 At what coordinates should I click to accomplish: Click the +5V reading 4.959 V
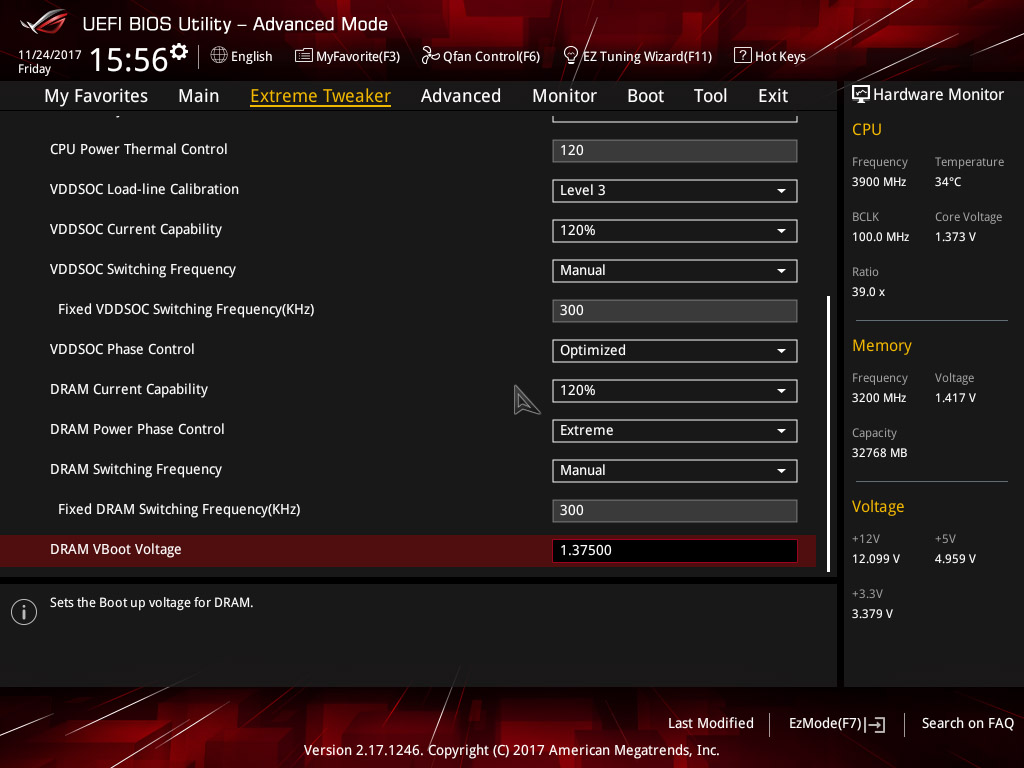[x=955, y=558]
